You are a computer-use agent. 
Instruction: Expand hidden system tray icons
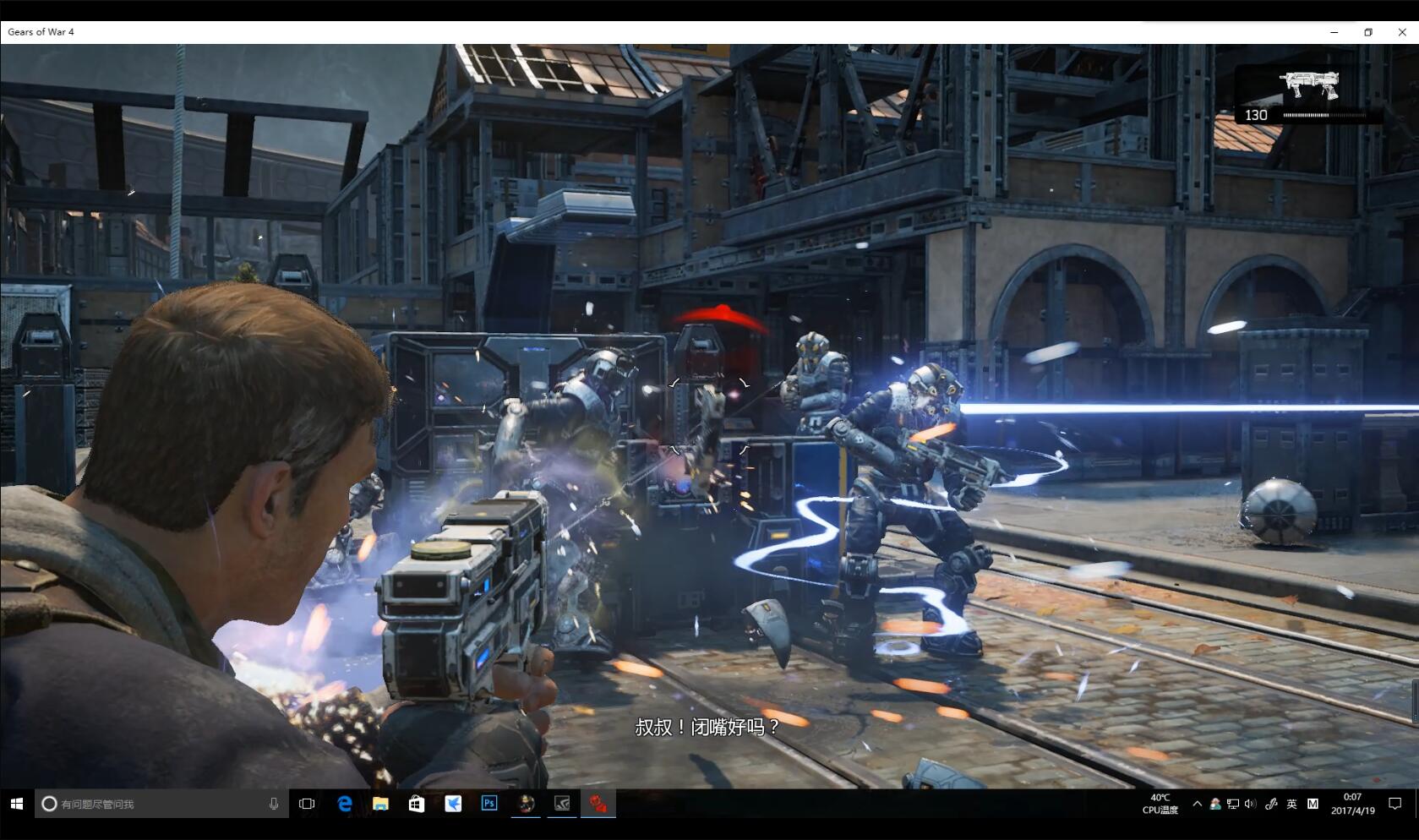coord(1197,804)
